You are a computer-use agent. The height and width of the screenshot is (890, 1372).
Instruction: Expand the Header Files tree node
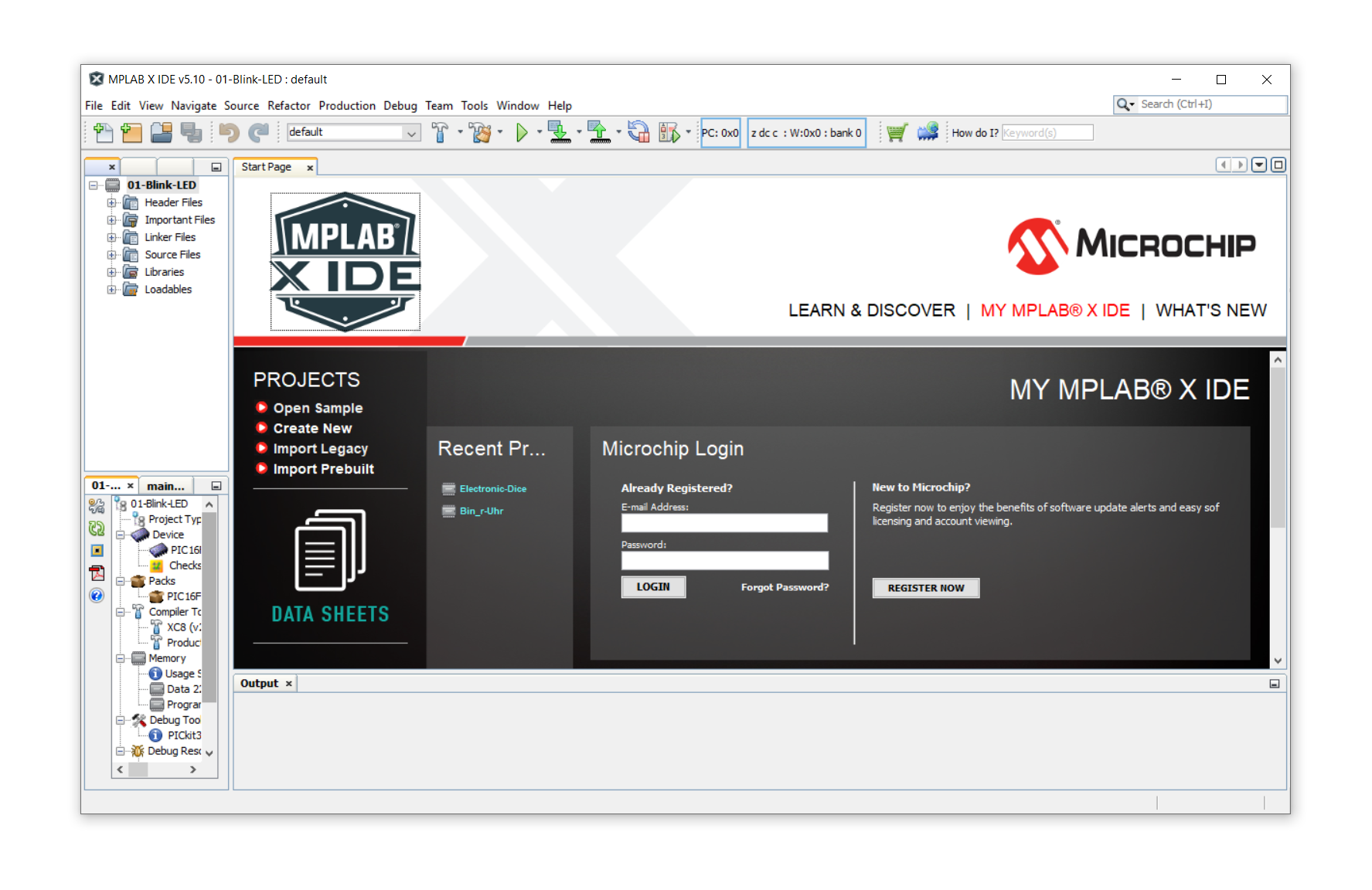point(112,203)
